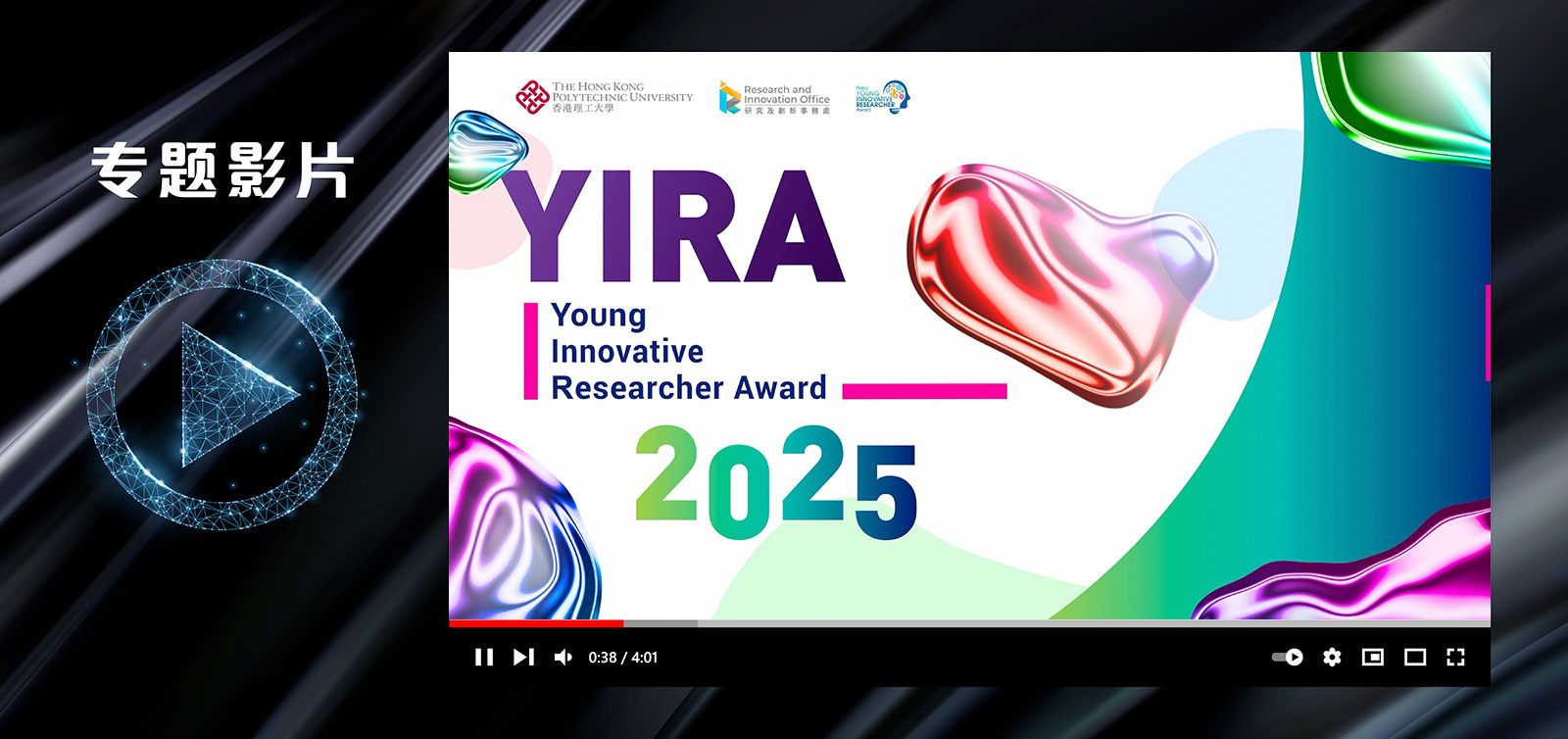The image size is (1568, 739).
Task: Click the Hong Kong Polytechnic University logo
Action: coord(604,98)
